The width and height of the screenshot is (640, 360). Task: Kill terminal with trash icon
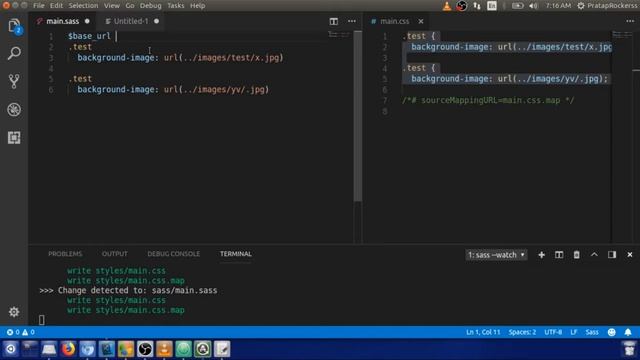click(x=576, y=255)
